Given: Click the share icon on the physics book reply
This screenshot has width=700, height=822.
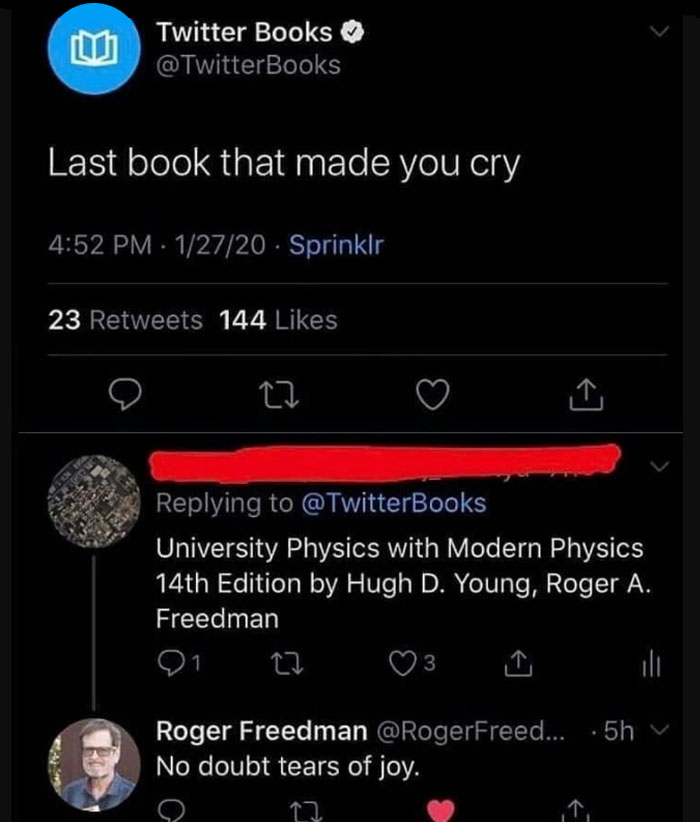Looking at the screenshot, I should point(517,663).
